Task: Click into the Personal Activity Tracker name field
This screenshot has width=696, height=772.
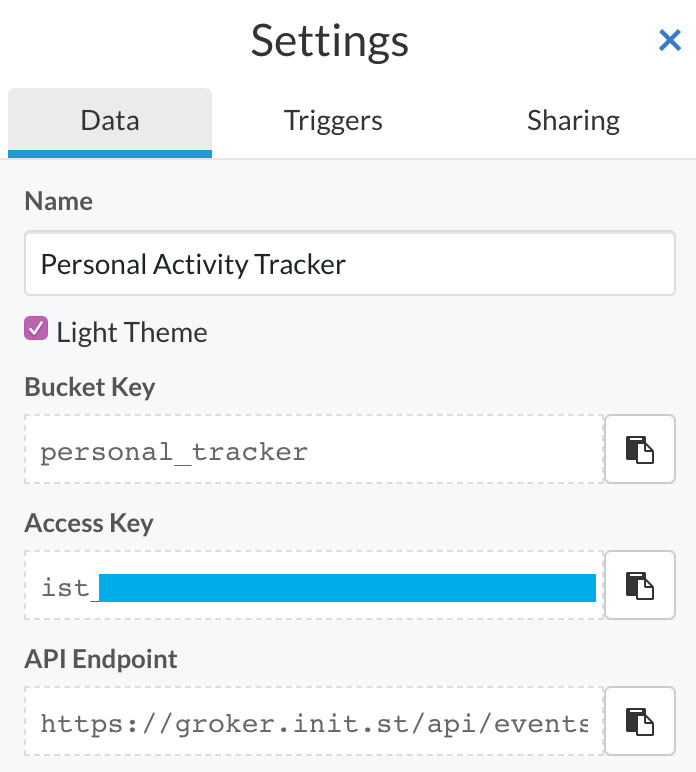Action: point(349,263)
